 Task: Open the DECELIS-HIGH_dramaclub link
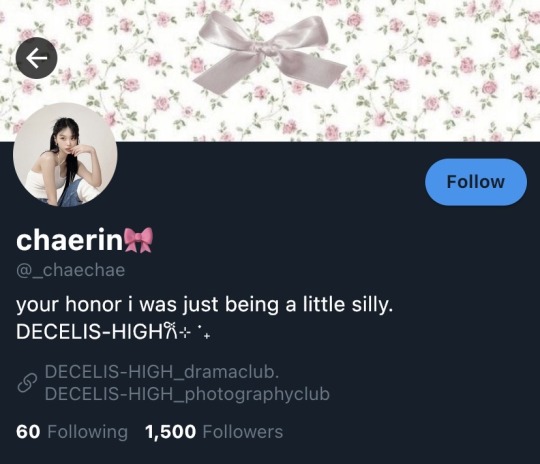click(x=162, y=372)
